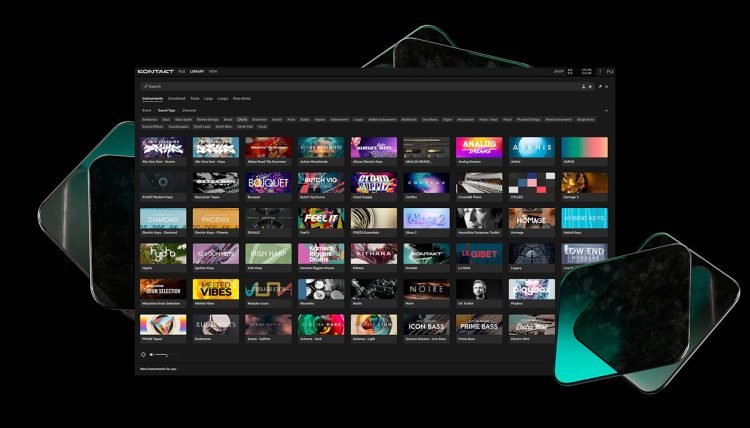Click the user account icon beside search
750x428 pixels.
point(583,87)
